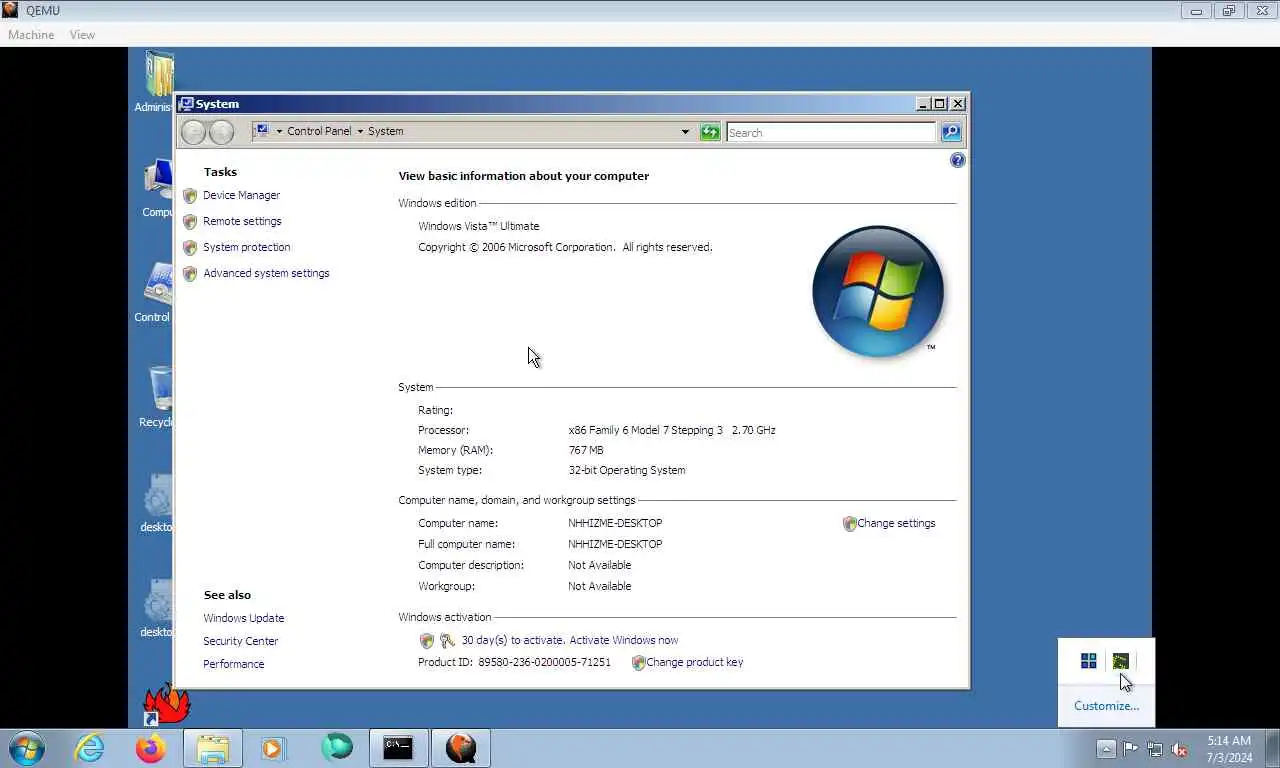Open the QEMU Machine menu
Screen dimensions: 1280x768
[31, 35]
